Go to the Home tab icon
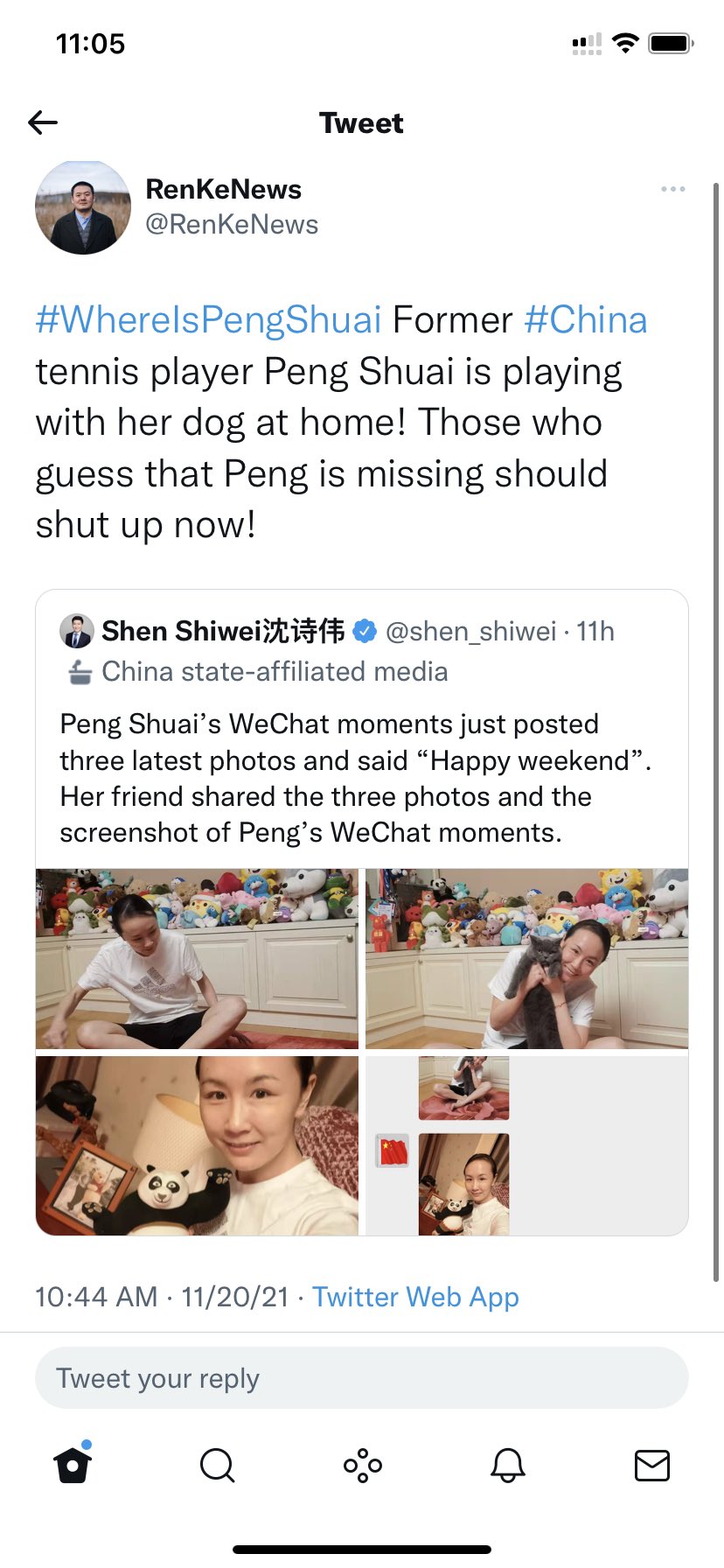Screen dimensions: 724x1568 point(73,1464)
